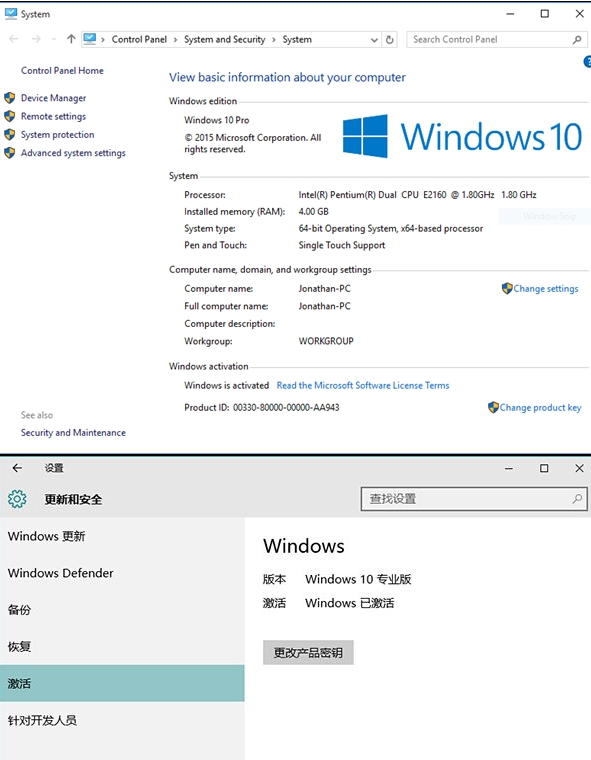This screenshot has height=760, width=591.
Task: Select System and Security breadcrumb
Action: pos(224,40)
